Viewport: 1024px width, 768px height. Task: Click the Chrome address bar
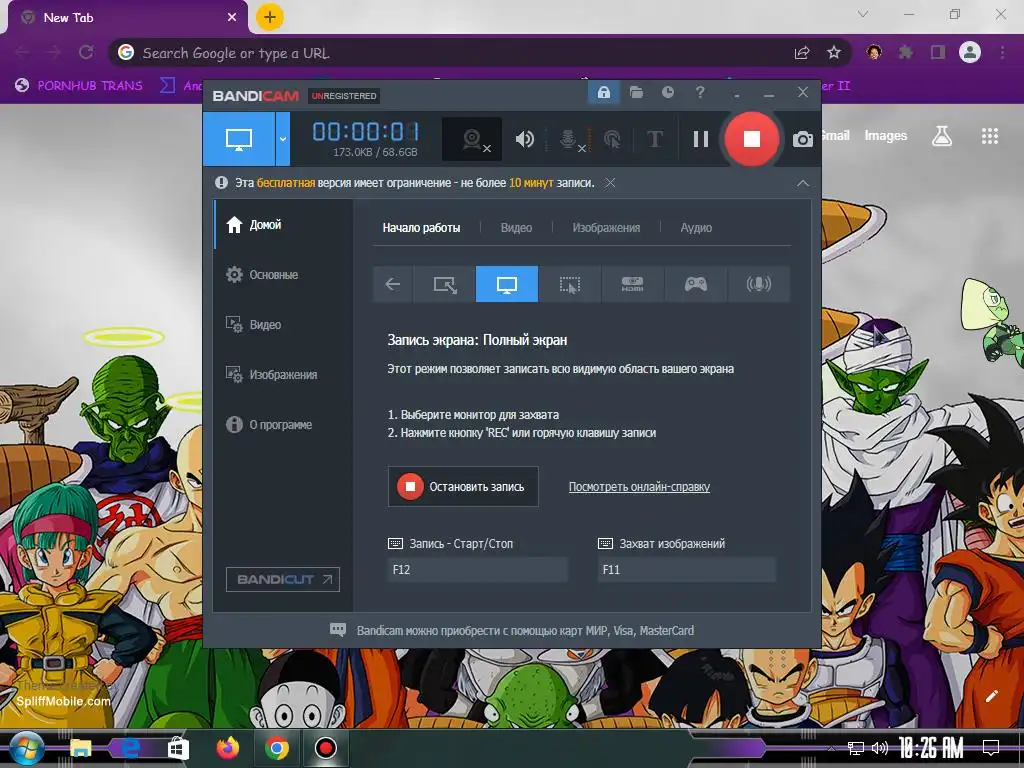click(x=457, y=53)
